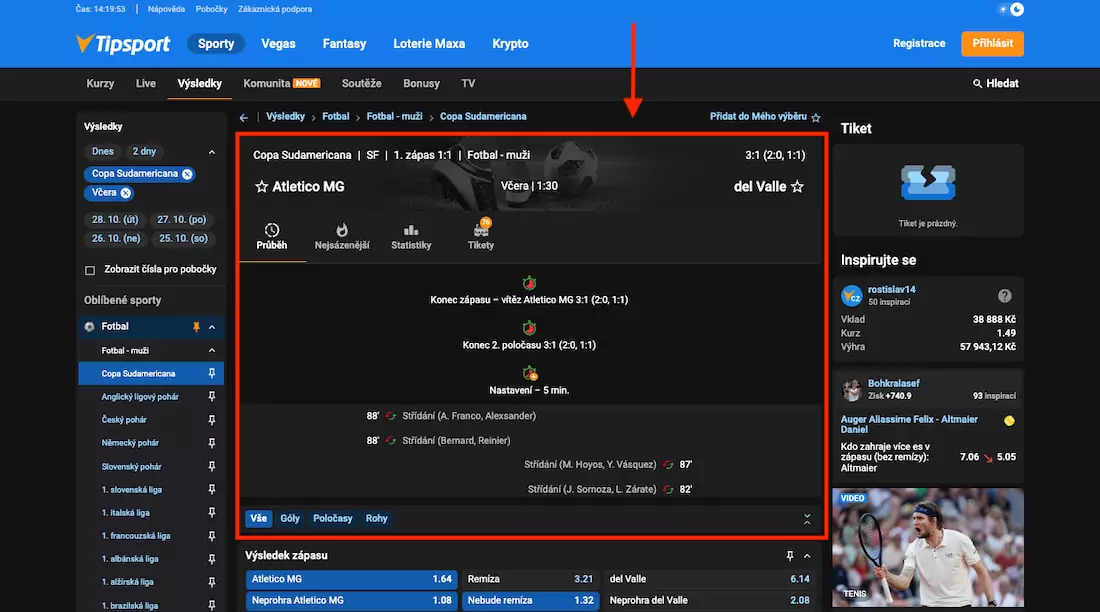Open the Registrace link
The height and width of the screenshot is (612, 1100).
point(917,43)
